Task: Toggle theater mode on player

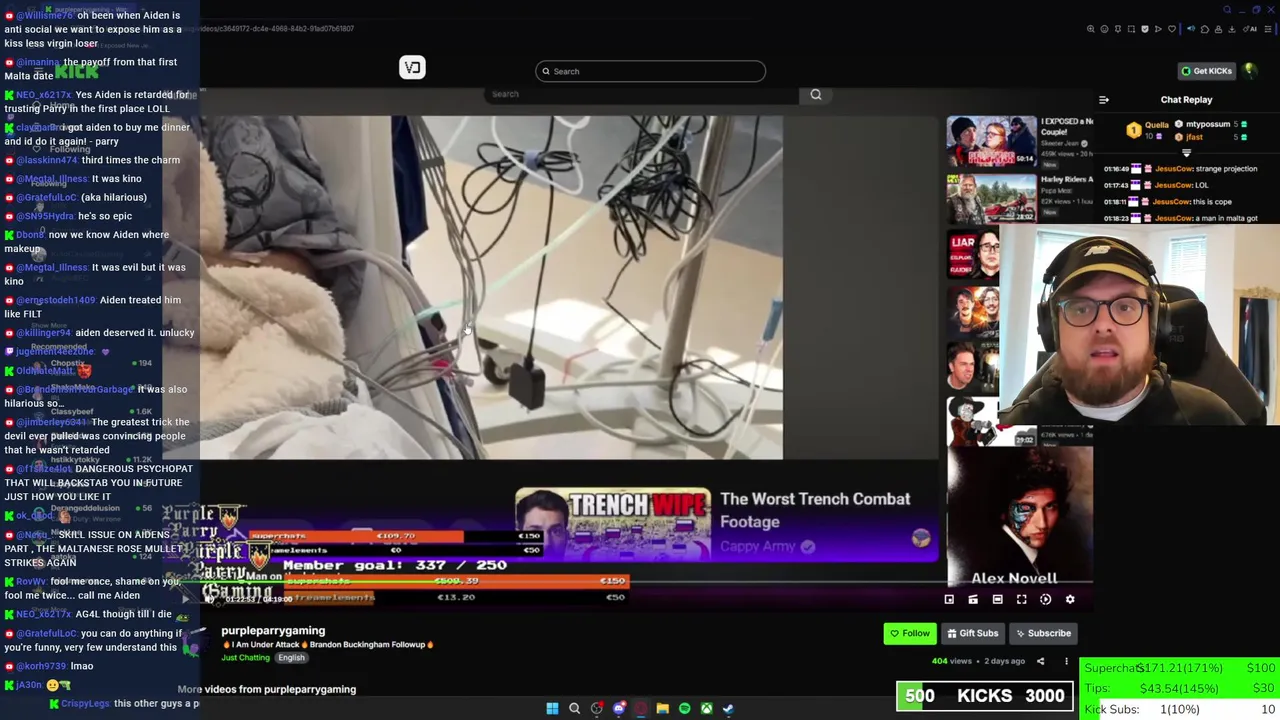Action: [997, 600]
